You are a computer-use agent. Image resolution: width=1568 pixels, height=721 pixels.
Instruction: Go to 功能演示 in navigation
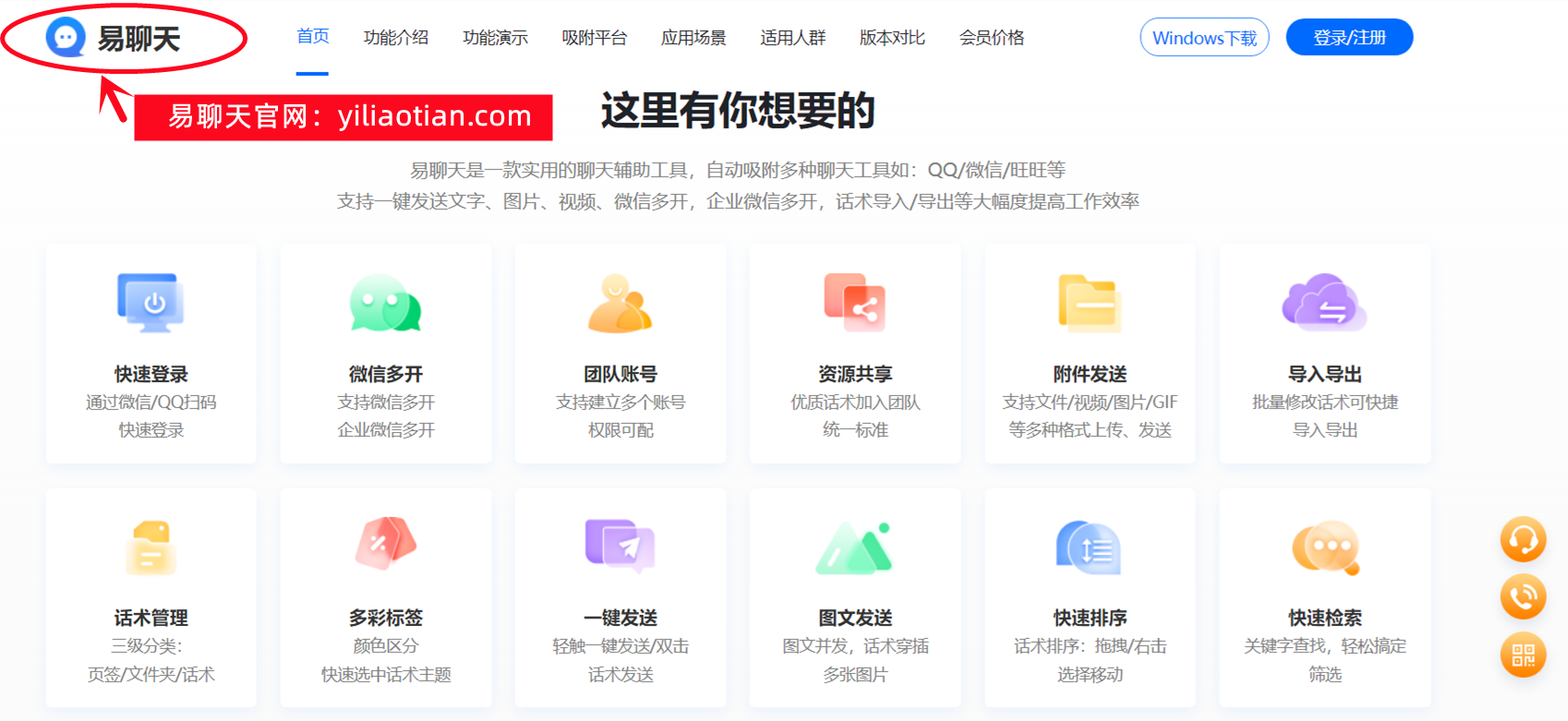496,38
